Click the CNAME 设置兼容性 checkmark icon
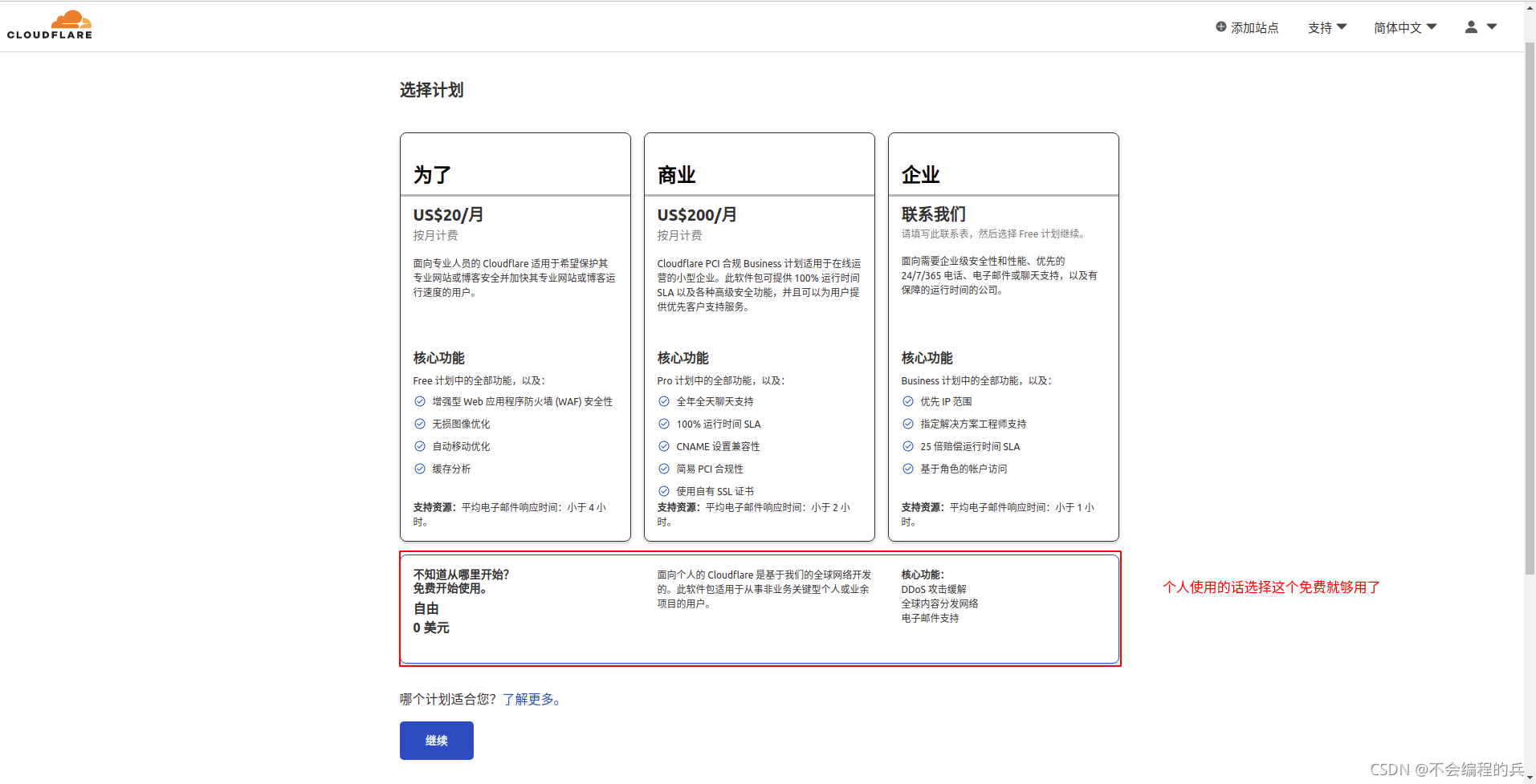The width and height of the screenshot is (1536, 784). pyautogui.click(x=664, y=446)
